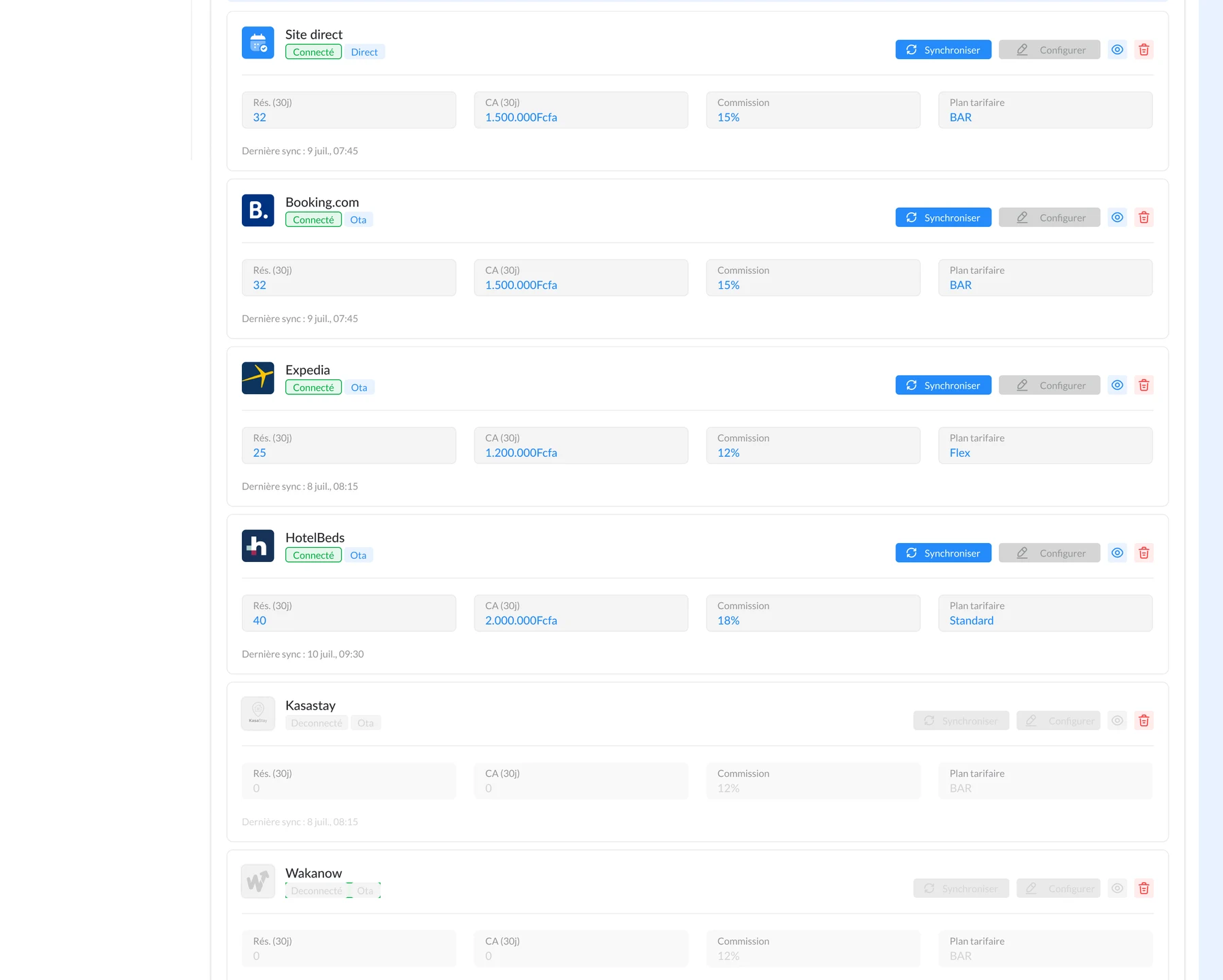Delete the Wakanow channel
The width and height of the screenshot is (1223, 980).
coord(1144,888)
